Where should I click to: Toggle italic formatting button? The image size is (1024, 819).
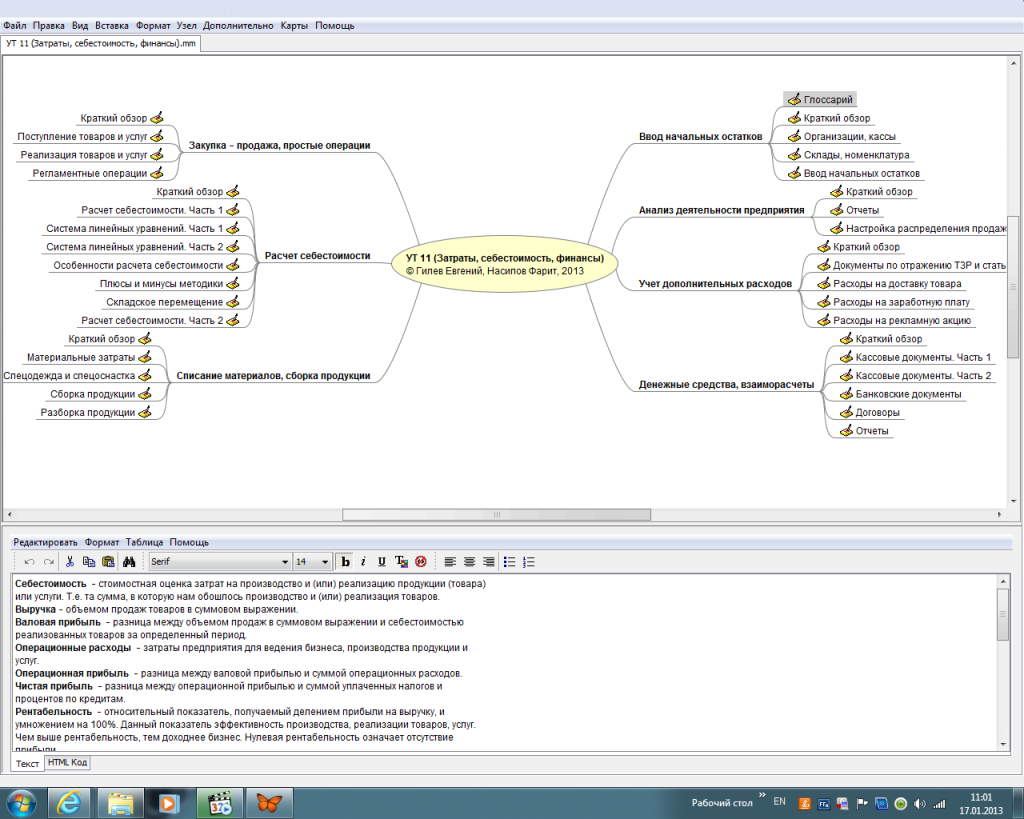pyautogui.click(x=363, y=562)
